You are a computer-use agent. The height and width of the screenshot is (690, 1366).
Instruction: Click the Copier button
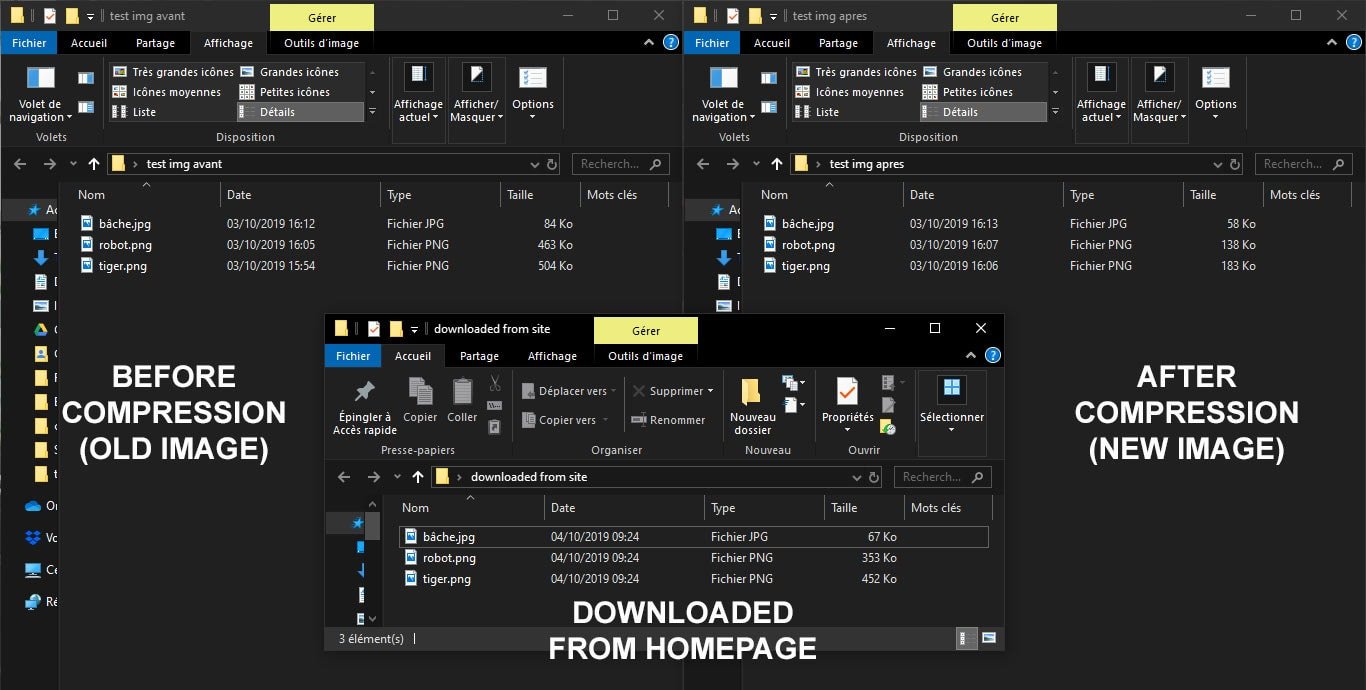click(420, 400)
